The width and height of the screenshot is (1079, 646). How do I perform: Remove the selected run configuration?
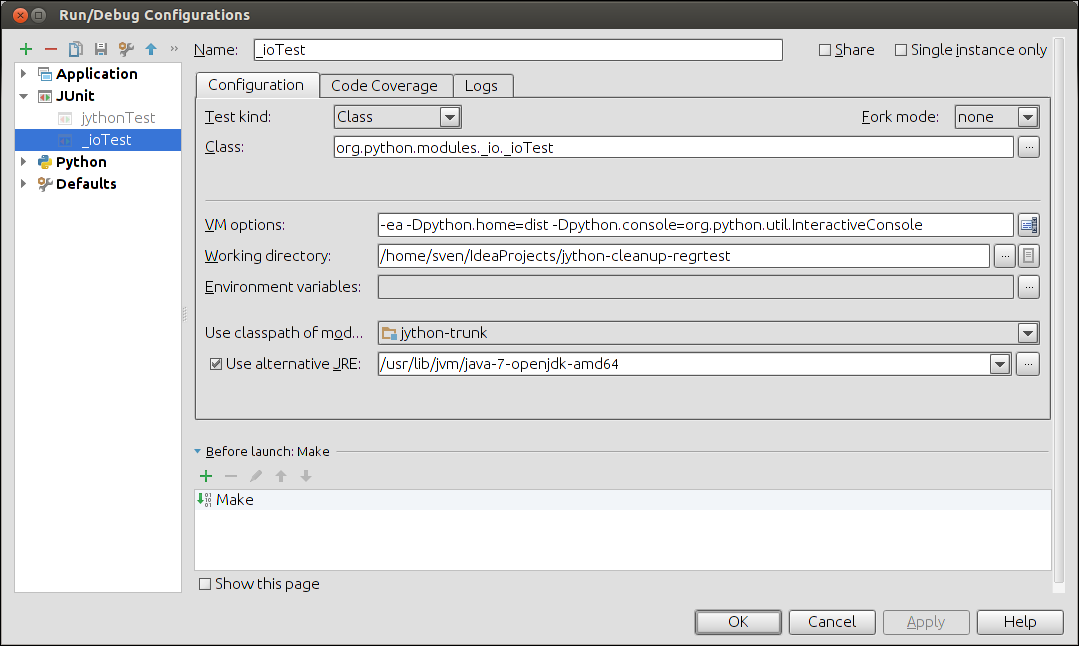pyautogui.click(x=50, y=49)
